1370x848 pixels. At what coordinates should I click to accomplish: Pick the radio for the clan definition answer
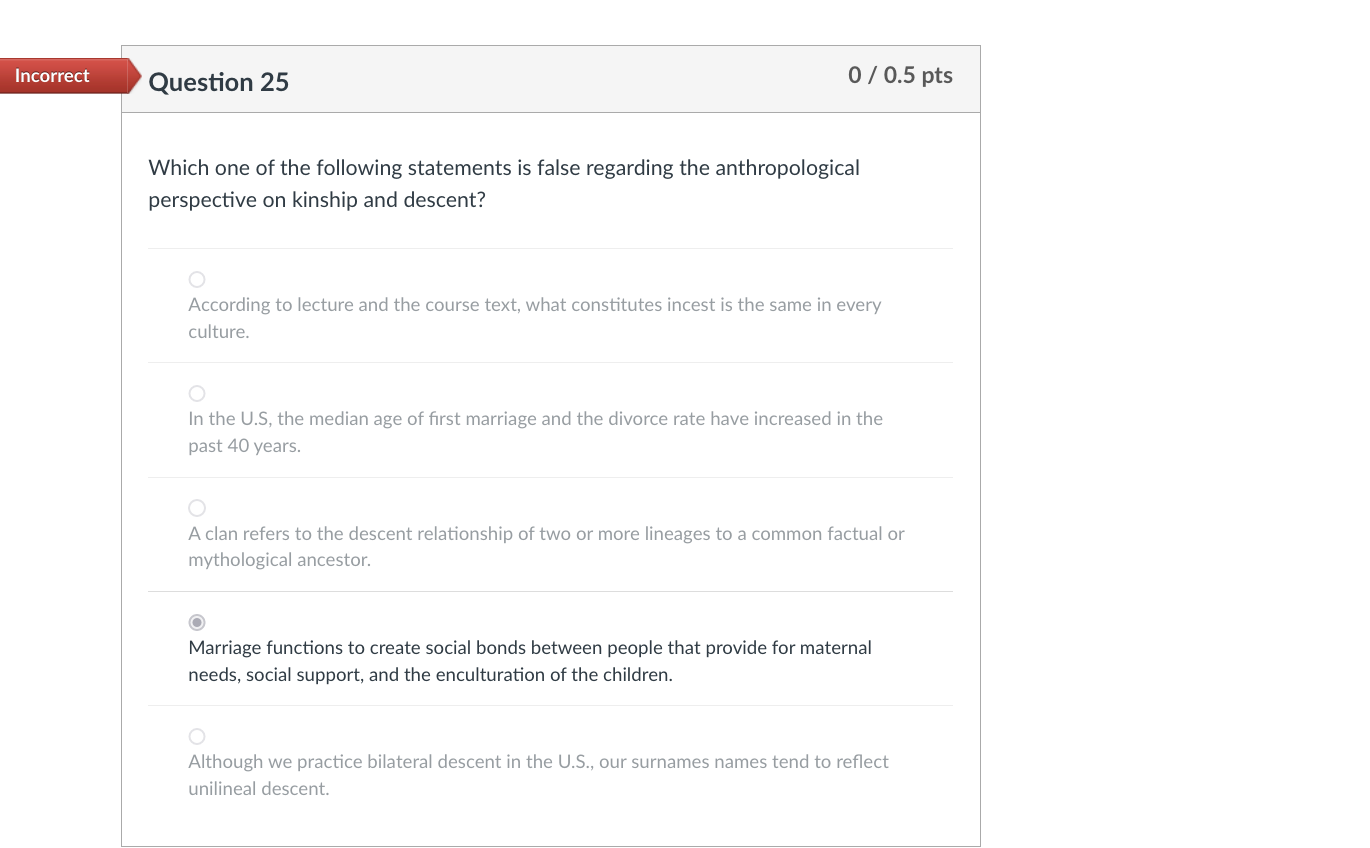(197, 508)
